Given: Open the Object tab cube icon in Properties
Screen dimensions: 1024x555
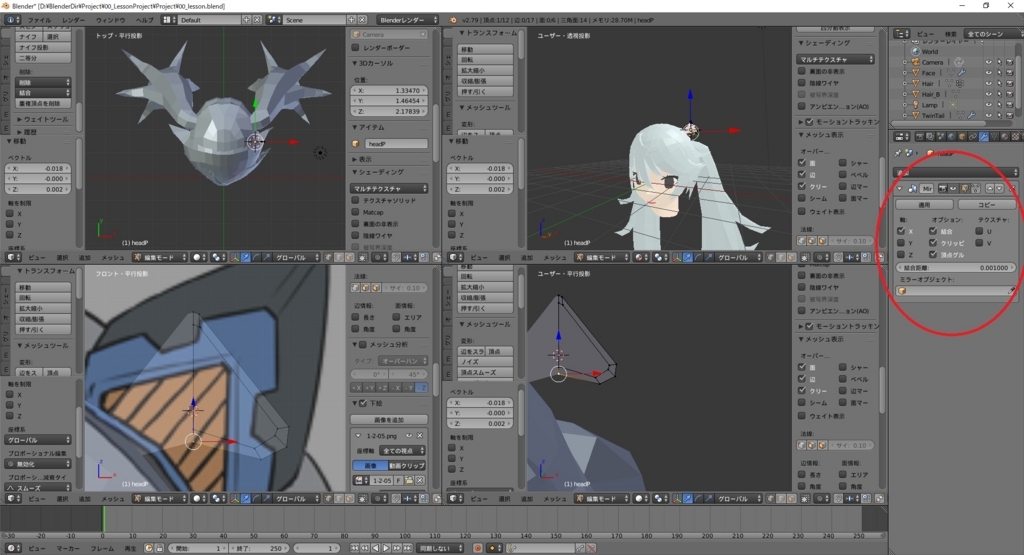Looking at the screenshot, I should coord(963,137).
